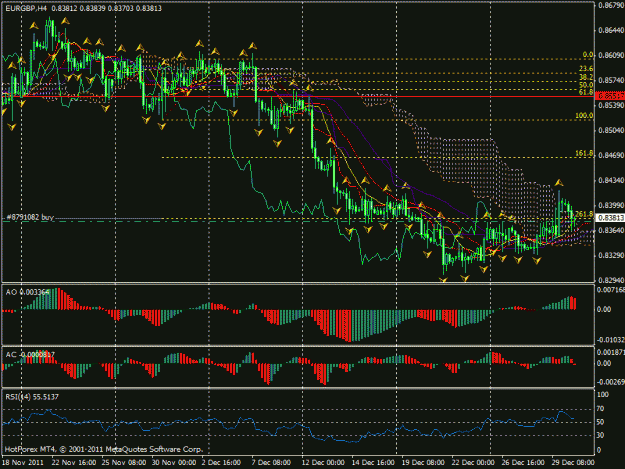Viewport: 625px width, 469px height.
Task: Click price scale value 0.83290
Action: coord(611,255)
